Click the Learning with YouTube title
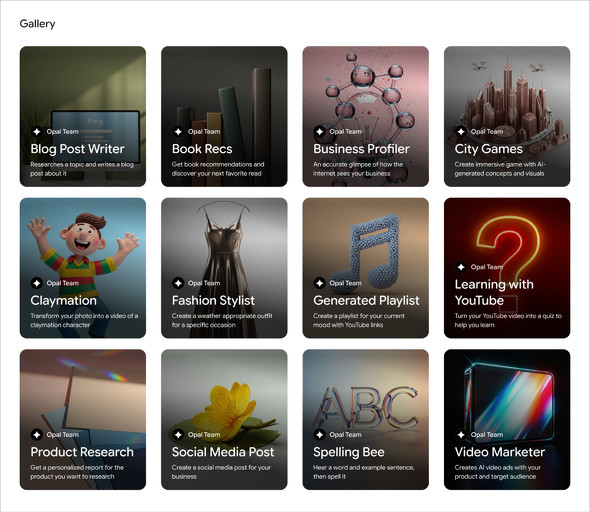Viewport: 590px width, 512px height. (494, 292)
